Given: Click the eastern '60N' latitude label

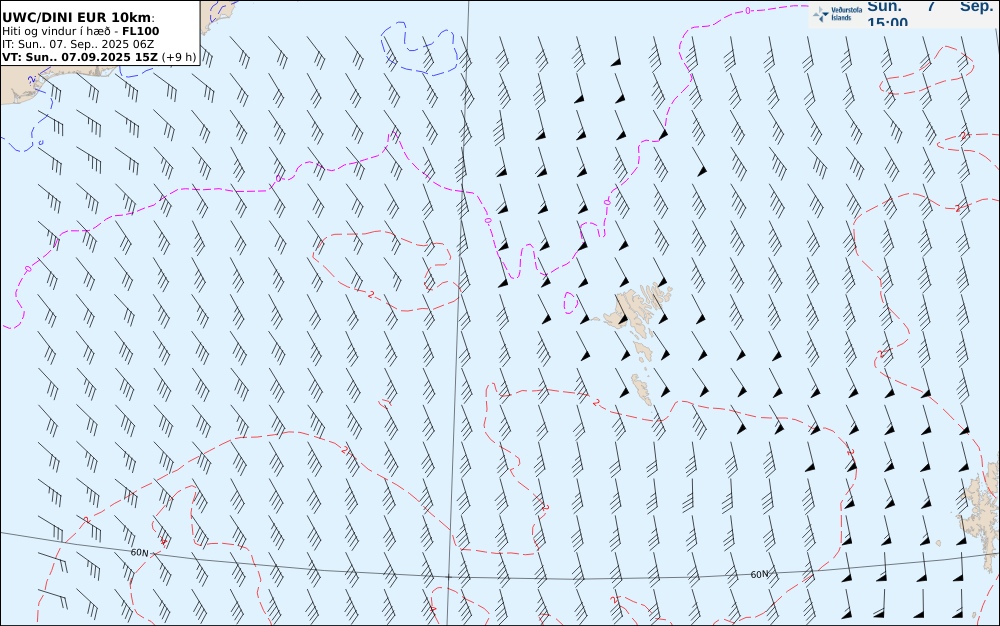Looking at the screenshot, I should 760,574.
